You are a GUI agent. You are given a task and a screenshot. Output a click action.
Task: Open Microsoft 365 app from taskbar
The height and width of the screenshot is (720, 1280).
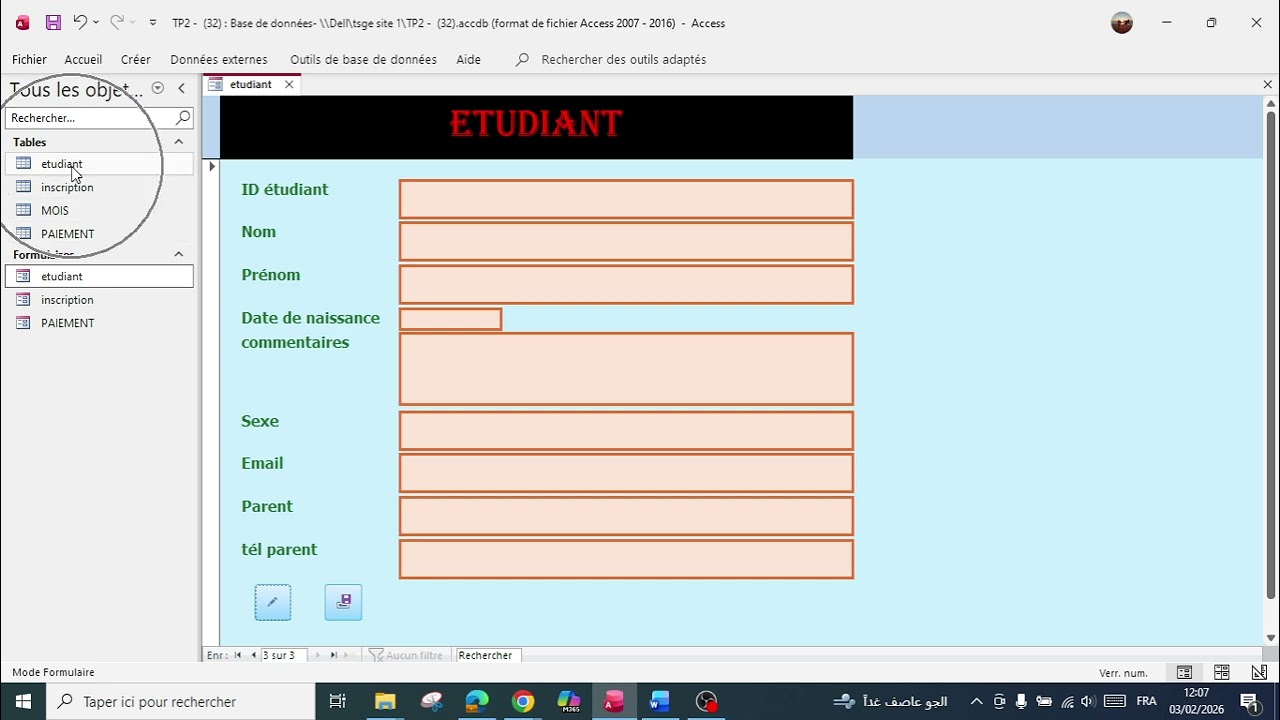(x=569, y=701)
